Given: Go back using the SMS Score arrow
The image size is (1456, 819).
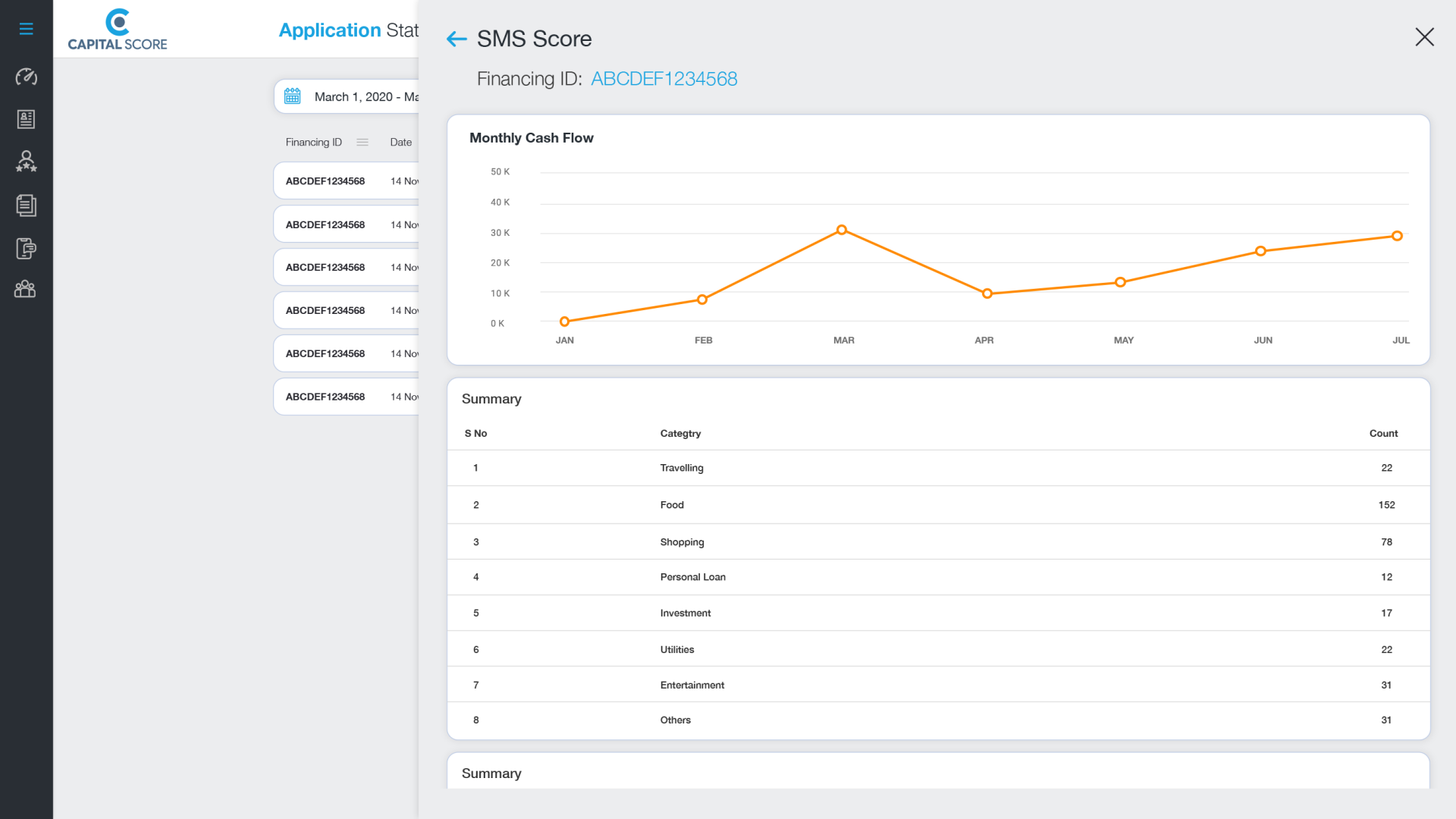Looking at the screenshot, I should (x=457, y=39).
